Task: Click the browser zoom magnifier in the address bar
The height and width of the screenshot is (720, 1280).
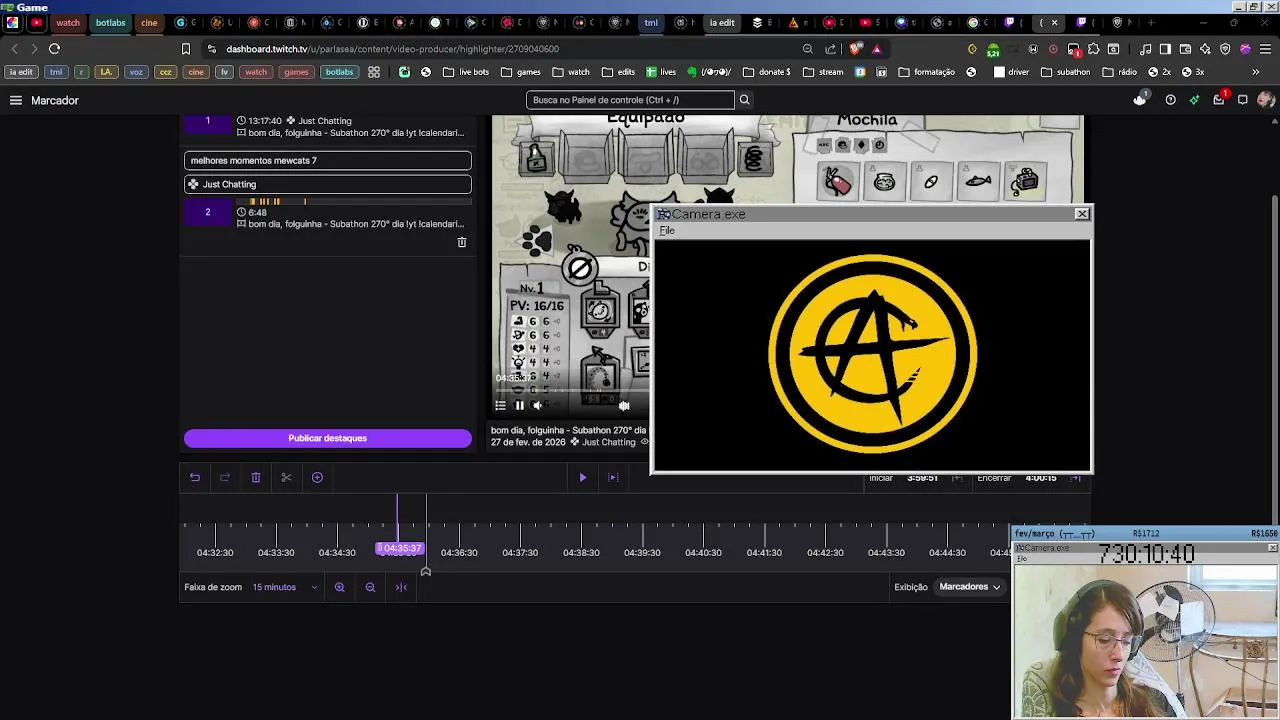Action: coord(808,49)
